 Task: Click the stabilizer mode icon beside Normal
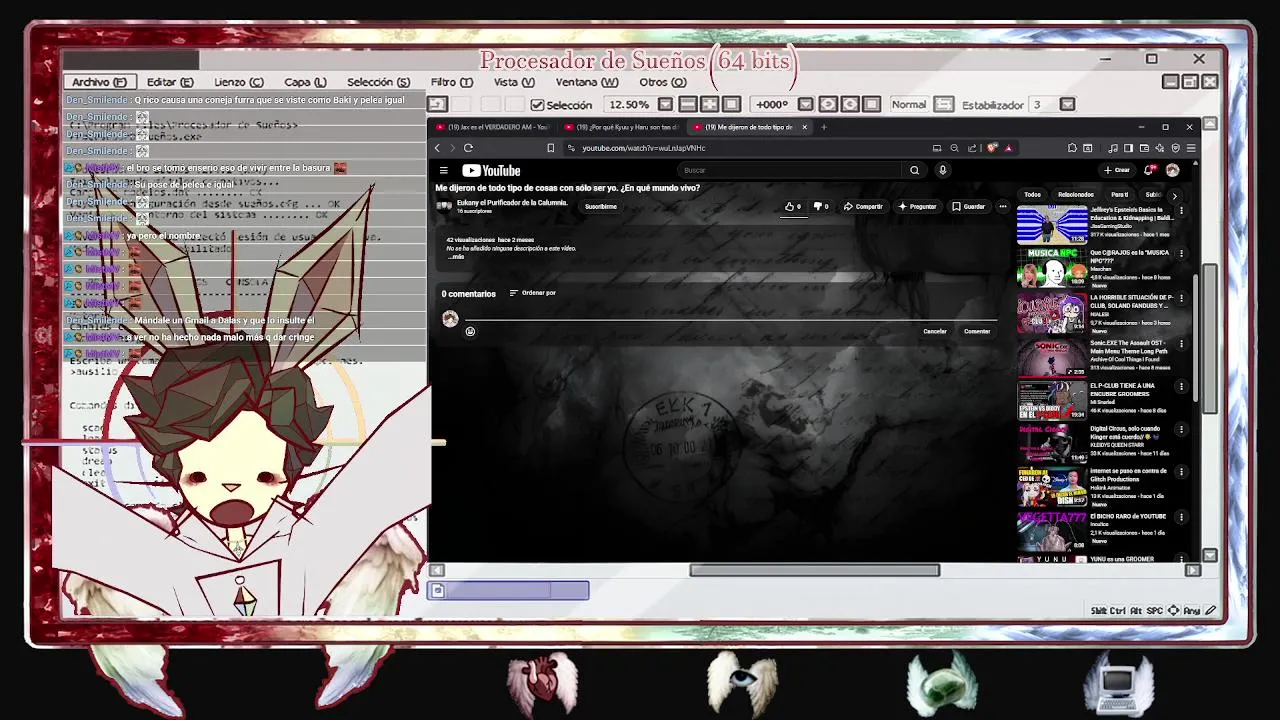(x=944, y=104)
